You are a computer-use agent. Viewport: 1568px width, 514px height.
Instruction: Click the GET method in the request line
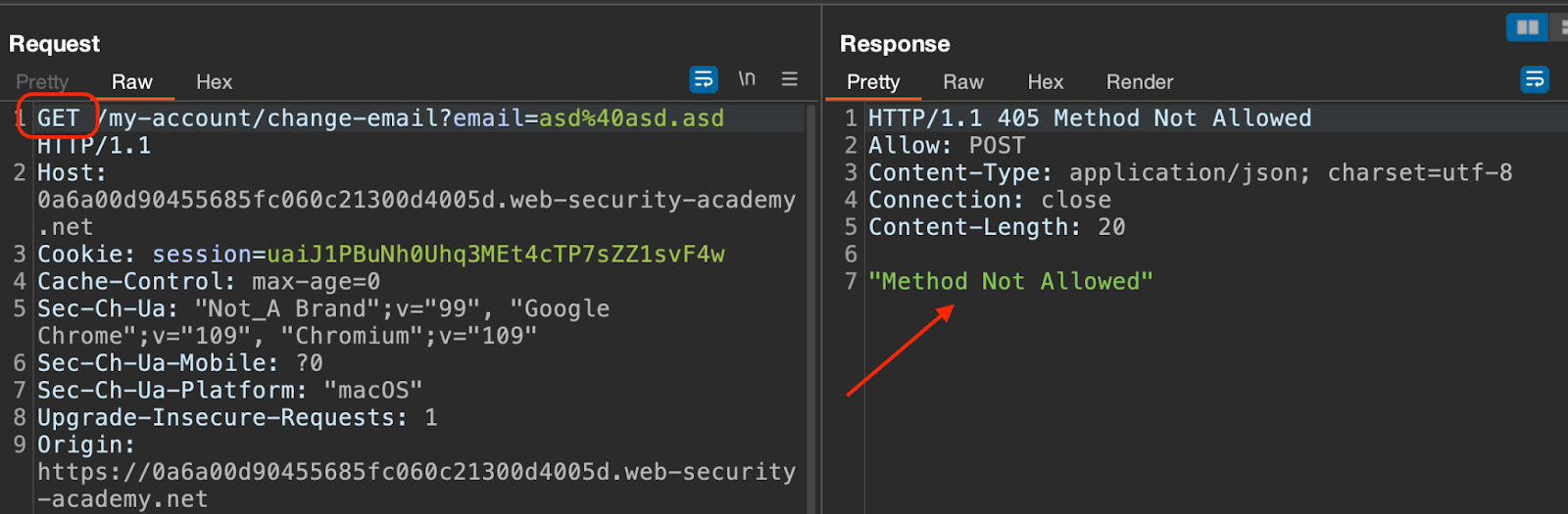[59, 118]
